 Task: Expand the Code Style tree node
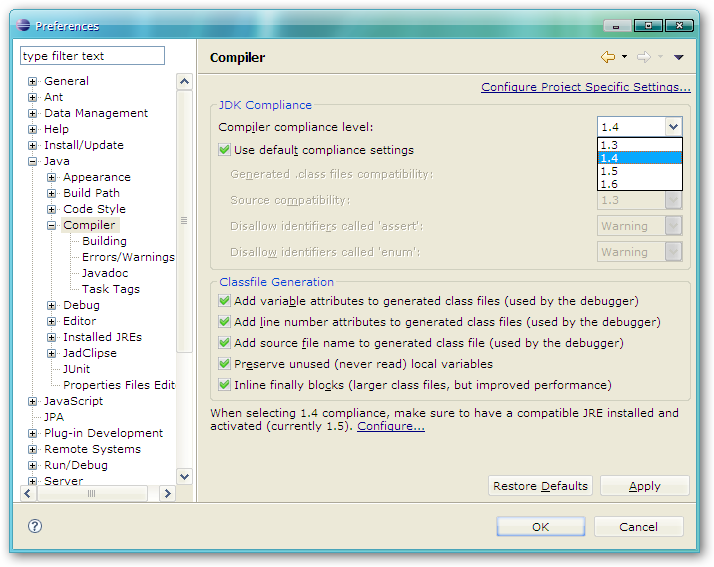point(51,209)
